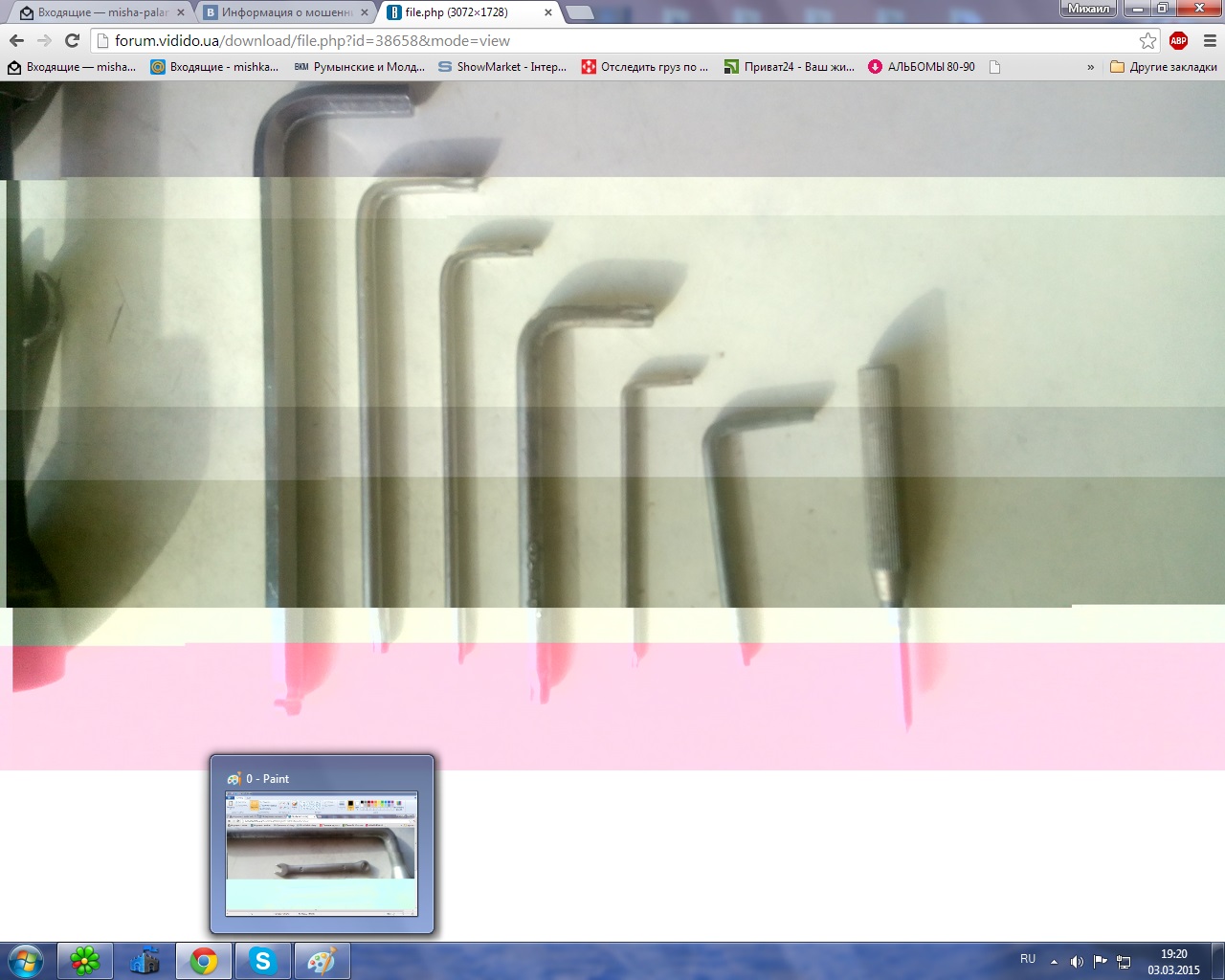Open the Skype taskbar icon
Image resolution: width=1225 pixels, height=980 pixels.
(262, 961)
